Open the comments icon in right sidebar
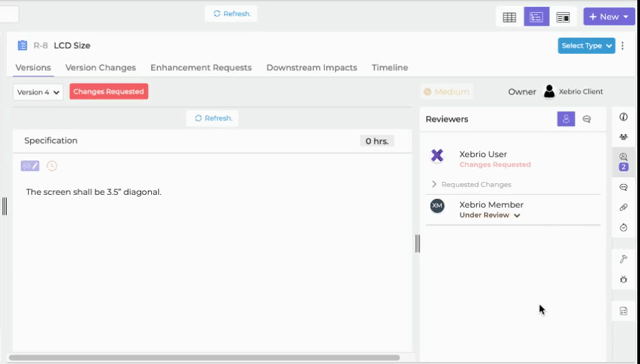 click(623, 187)
